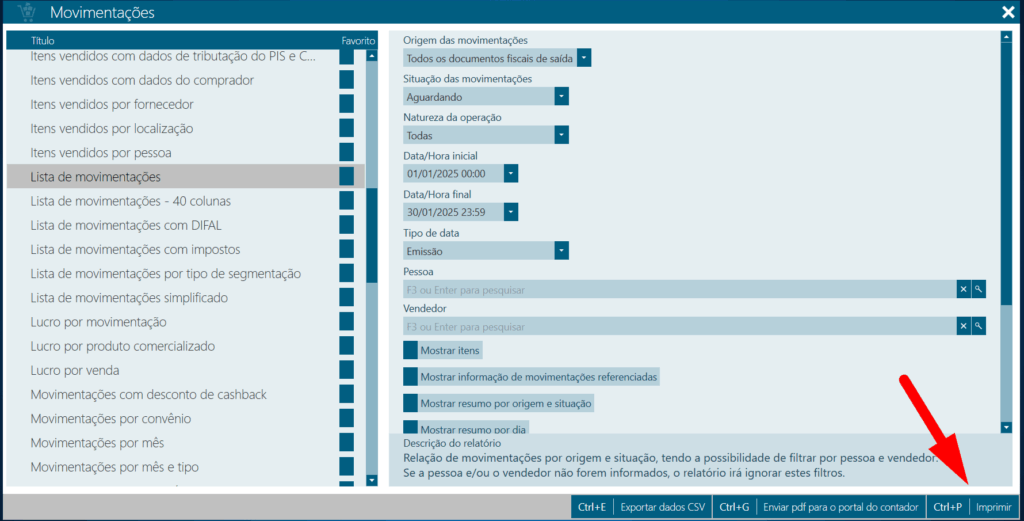Select Lucro por movimentação report
Viewport: 1024px width, 521px height.
click(98, 322)
